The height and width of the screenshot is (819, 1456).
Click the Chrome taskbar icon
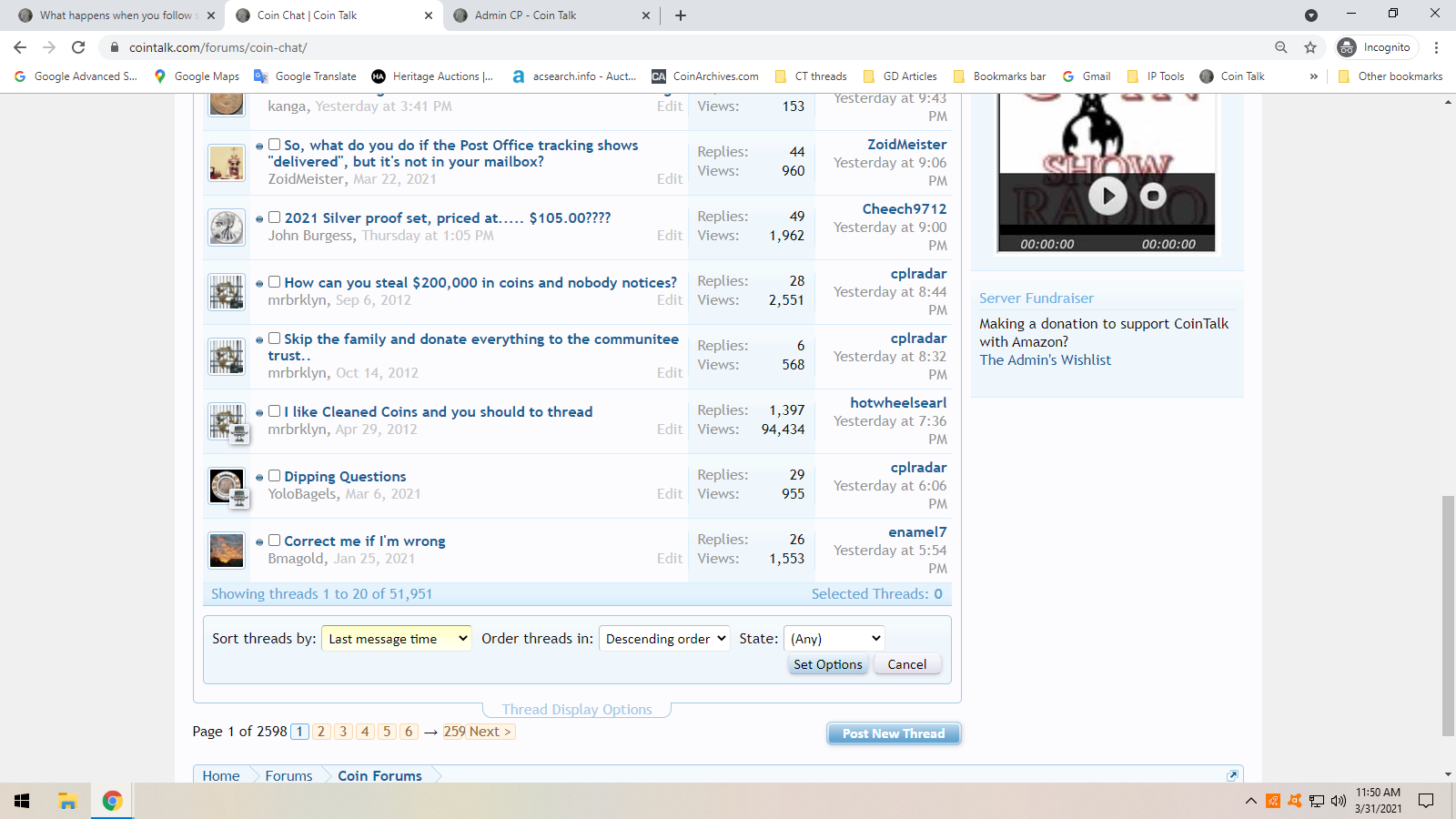[112, 801]
